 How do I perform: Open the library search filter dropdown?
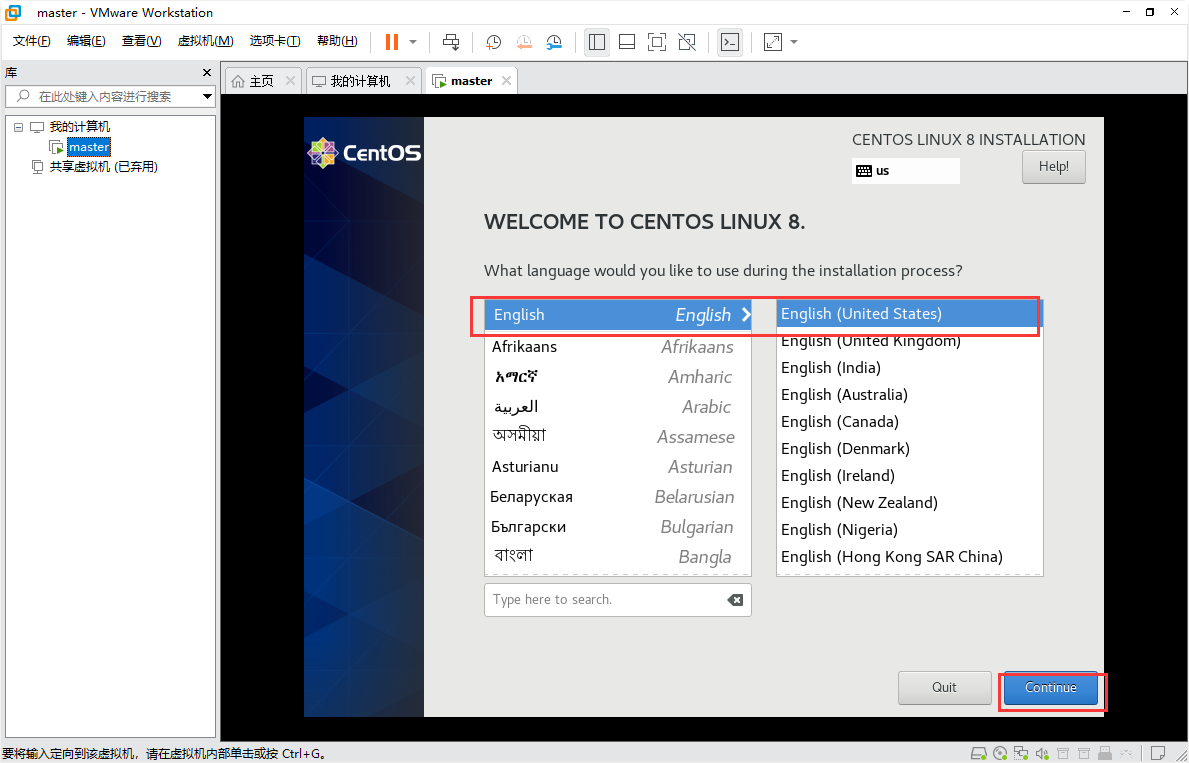click(x=208, y=96)
